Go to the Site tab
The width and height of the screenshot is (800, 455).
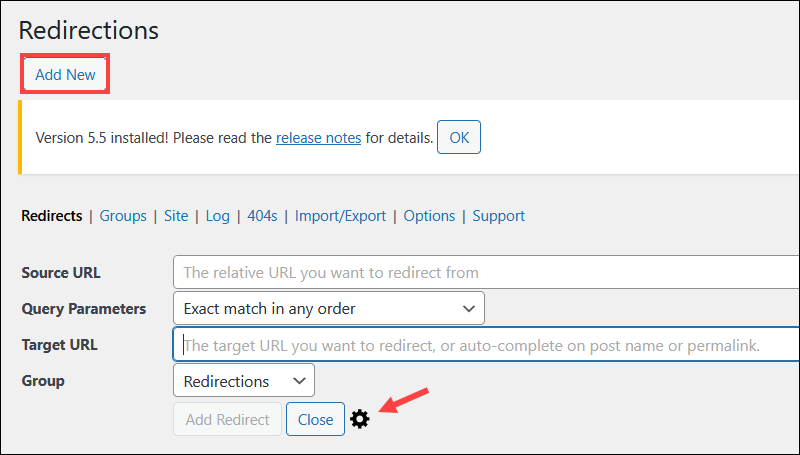pyautogui.click(x=176, y=216)
